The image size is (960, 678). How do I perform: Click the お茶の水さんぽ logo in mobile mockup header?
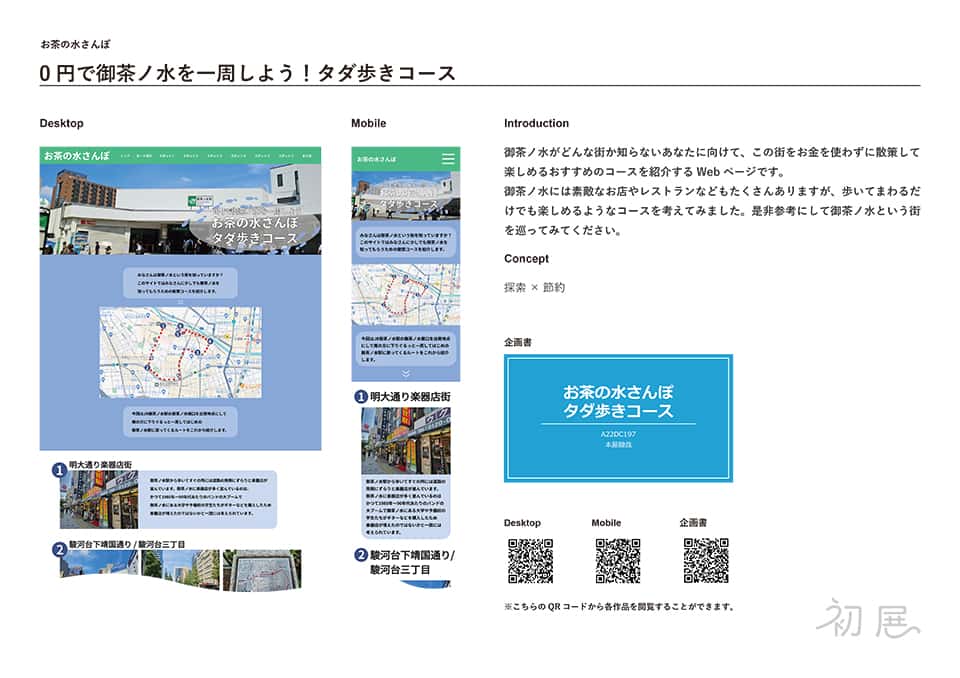pyautogui.click(x=376, y=159)
